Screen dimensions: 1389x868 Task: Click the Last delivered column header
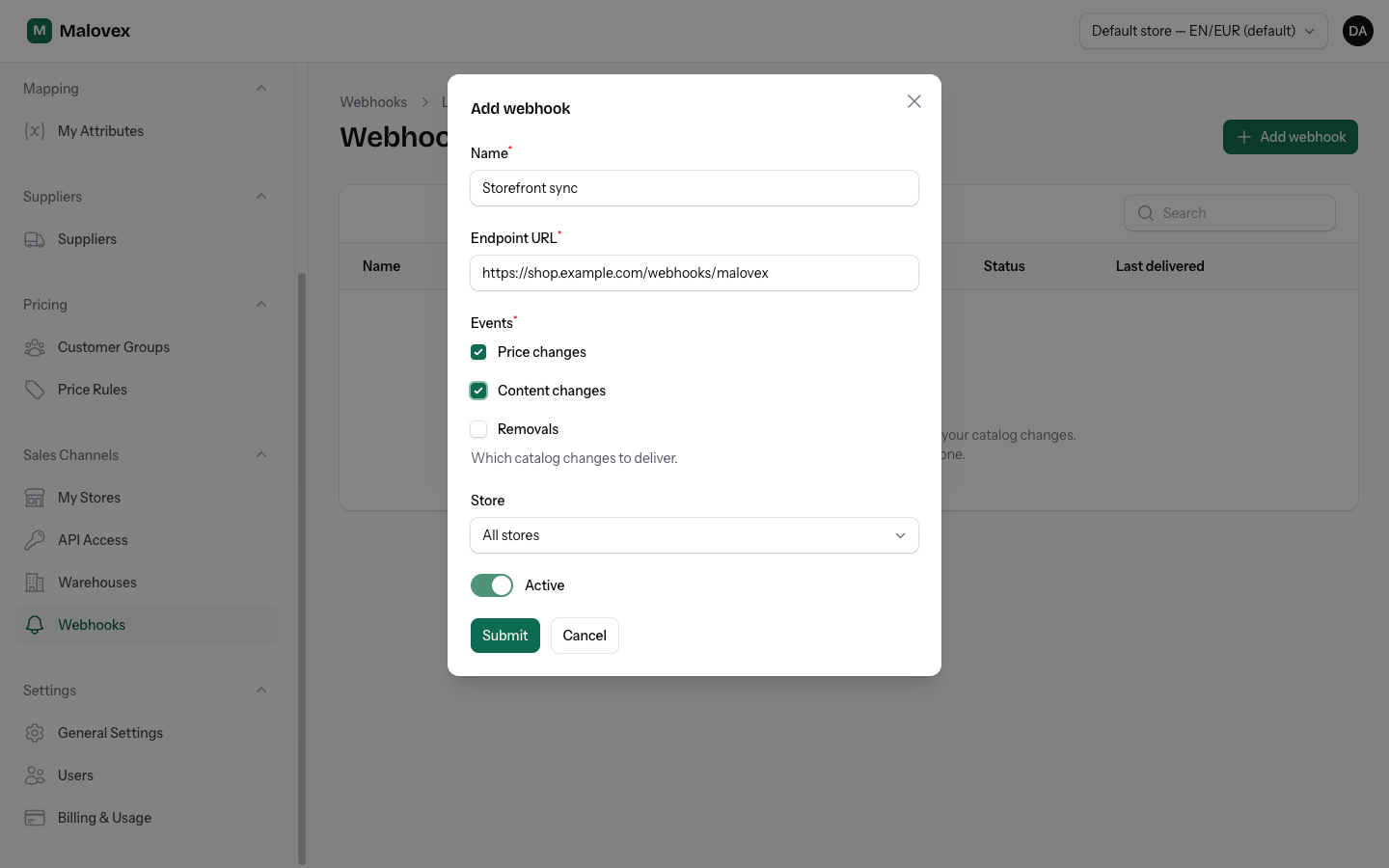pos(1160,266)
